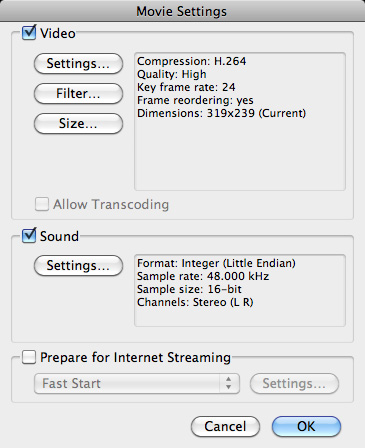
Task: Confirm the settings with OK
Action: pos(306,426)
